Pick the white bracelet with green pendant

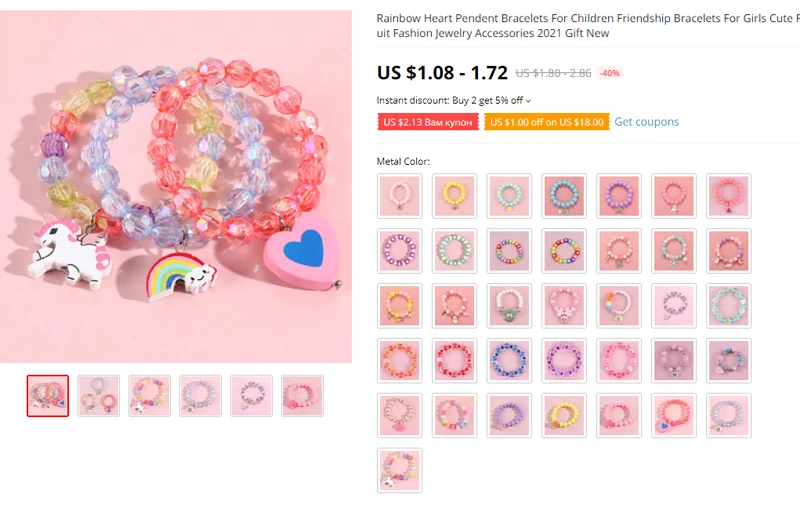(x=509, y=305)
